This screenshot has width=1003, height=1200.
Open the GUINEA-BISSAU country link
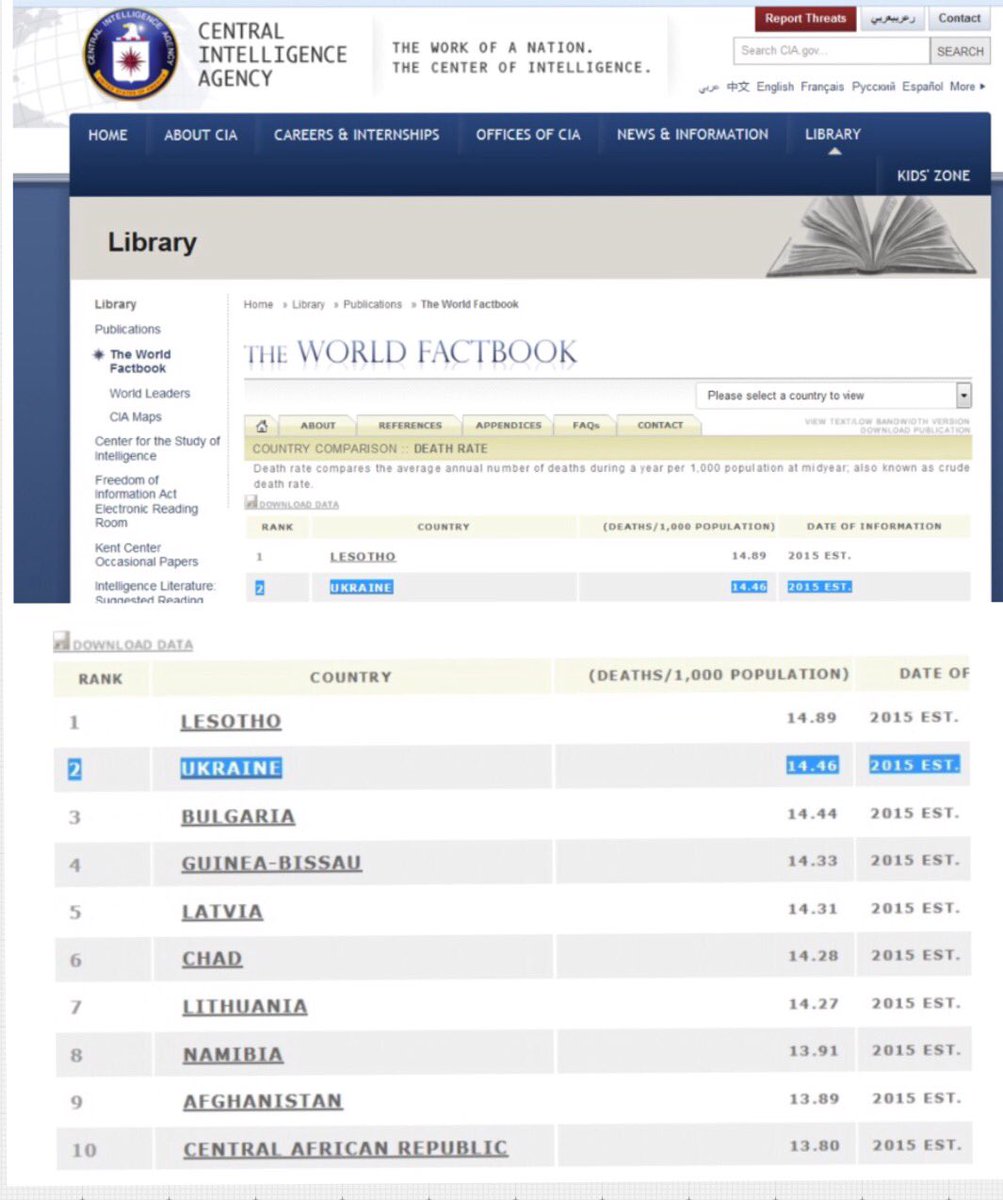point(271,863)
